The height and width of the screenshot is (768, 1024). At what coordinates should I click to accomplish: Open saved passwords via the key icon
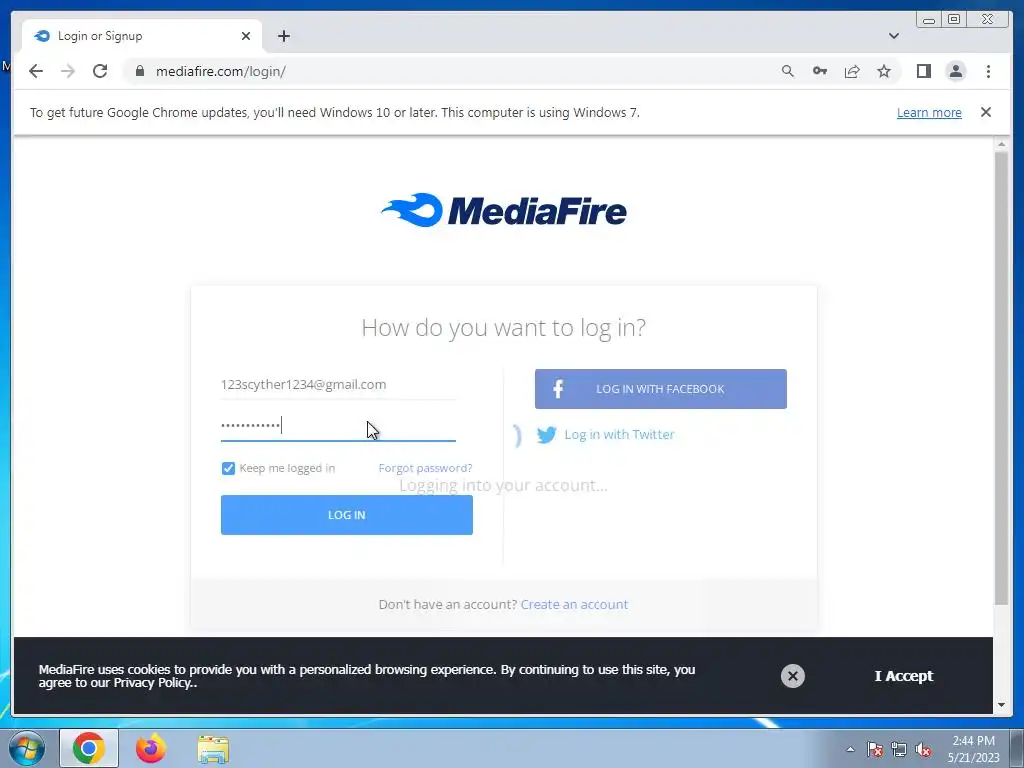coord(820,71)
